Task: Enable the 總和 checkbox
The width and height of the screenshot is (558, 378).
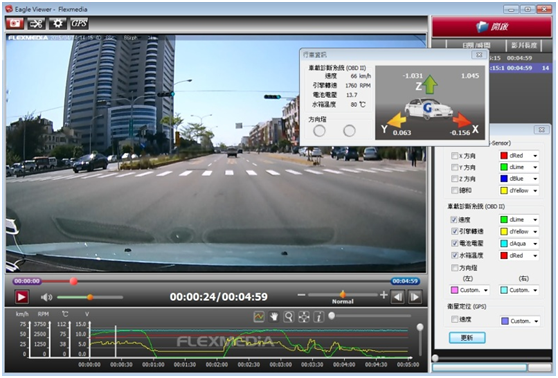Action: tap(454, 190)
